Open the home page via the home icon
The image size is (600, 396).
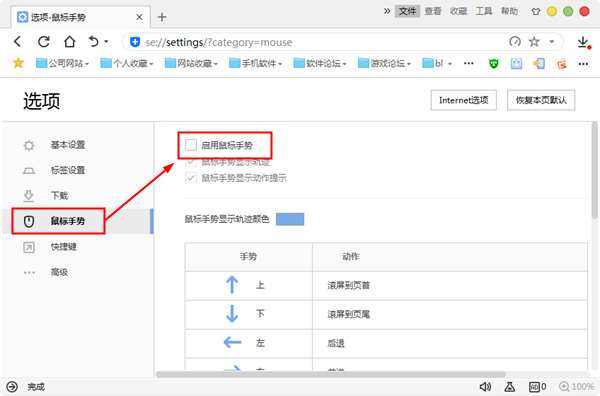coord(69,41)
